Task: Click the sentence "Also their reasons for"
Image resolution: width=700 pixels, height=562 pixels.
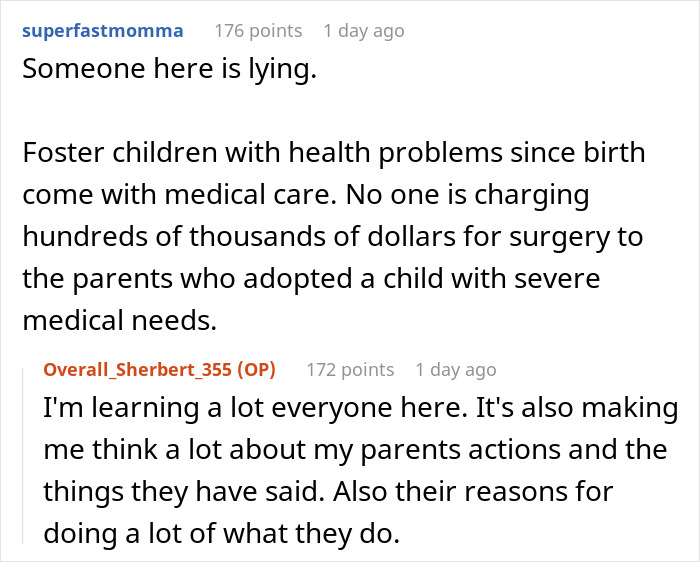Action: (498, 492)
